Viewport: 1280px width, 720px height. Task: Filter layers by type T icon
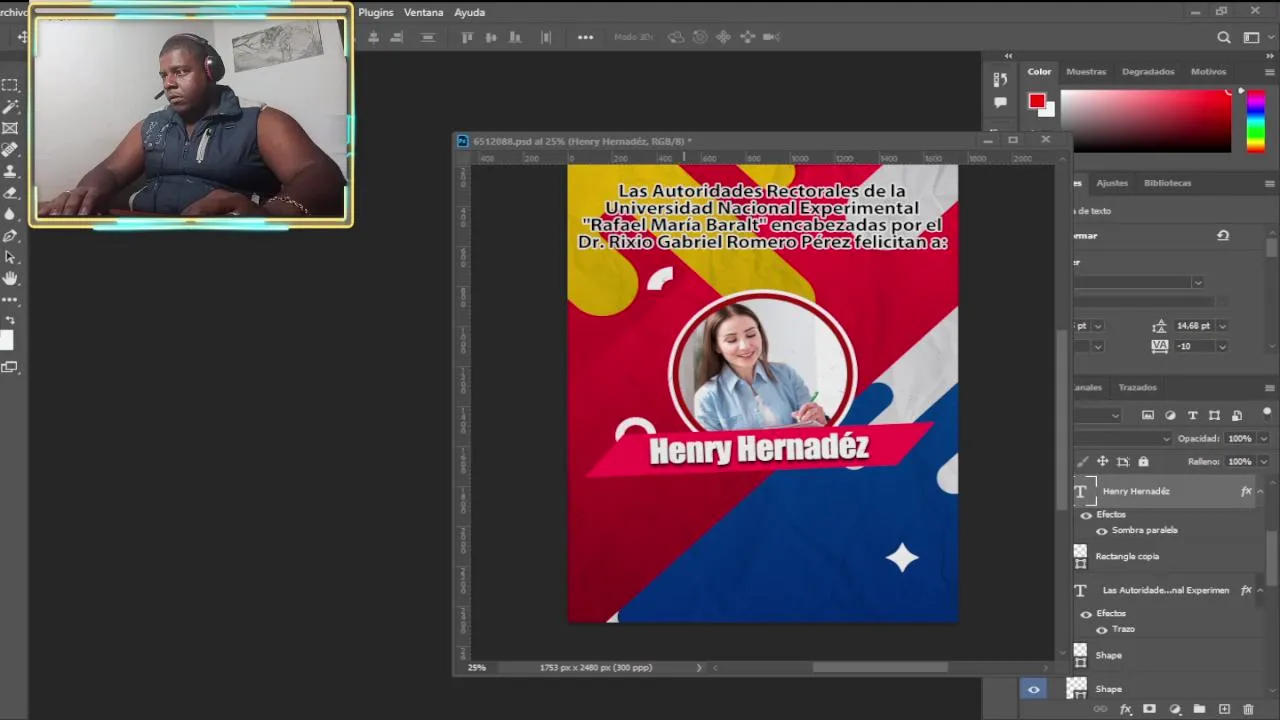pyautogui.click(x=1192, y=415)
